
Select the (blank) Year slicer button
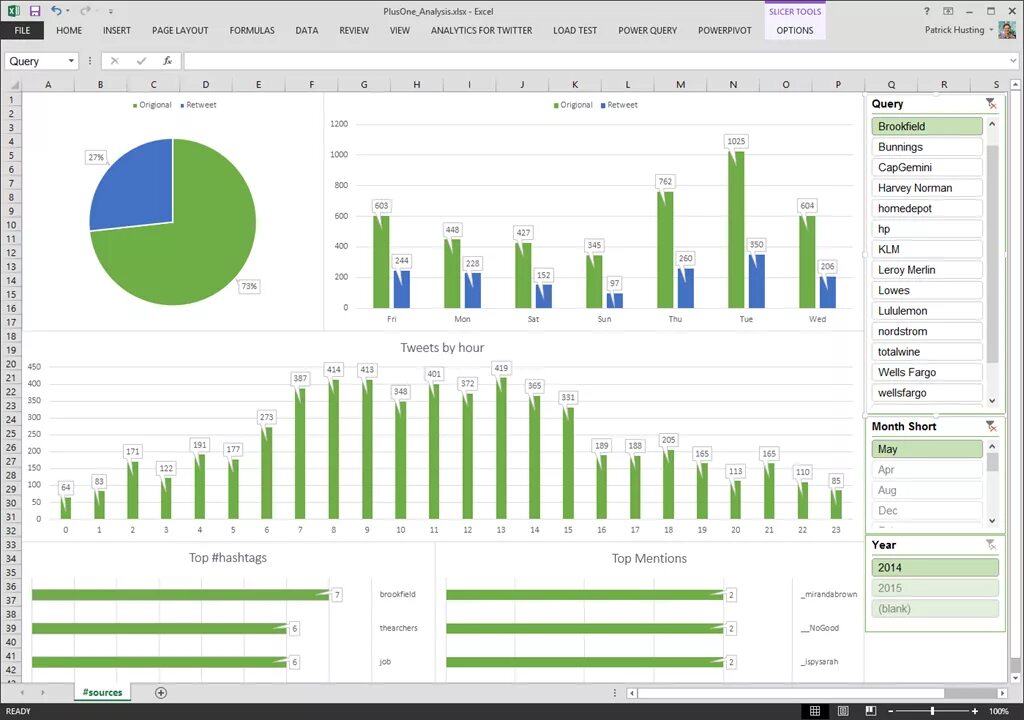[x=935, y=609]
